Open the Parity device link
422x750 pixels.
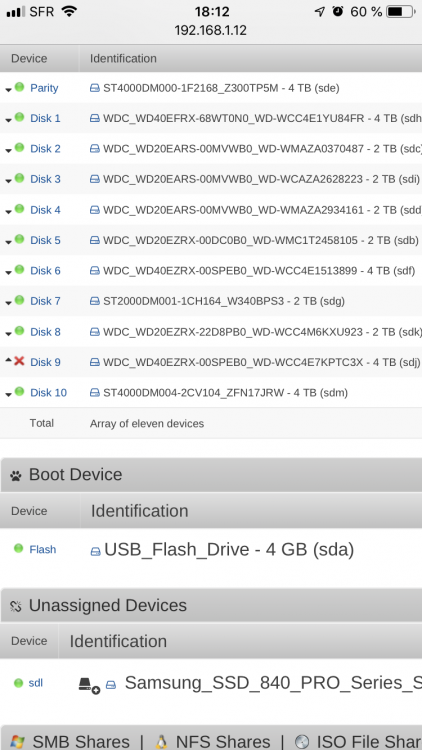coord(44,88)
